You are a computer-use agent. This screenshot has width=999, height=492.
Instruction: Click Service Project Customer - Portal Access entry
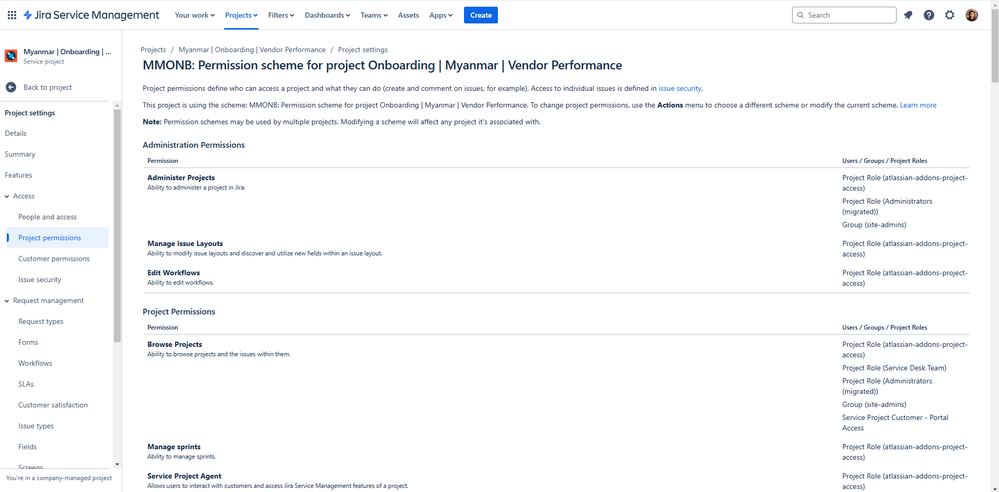pyautogui.click(x=895, y=423)
